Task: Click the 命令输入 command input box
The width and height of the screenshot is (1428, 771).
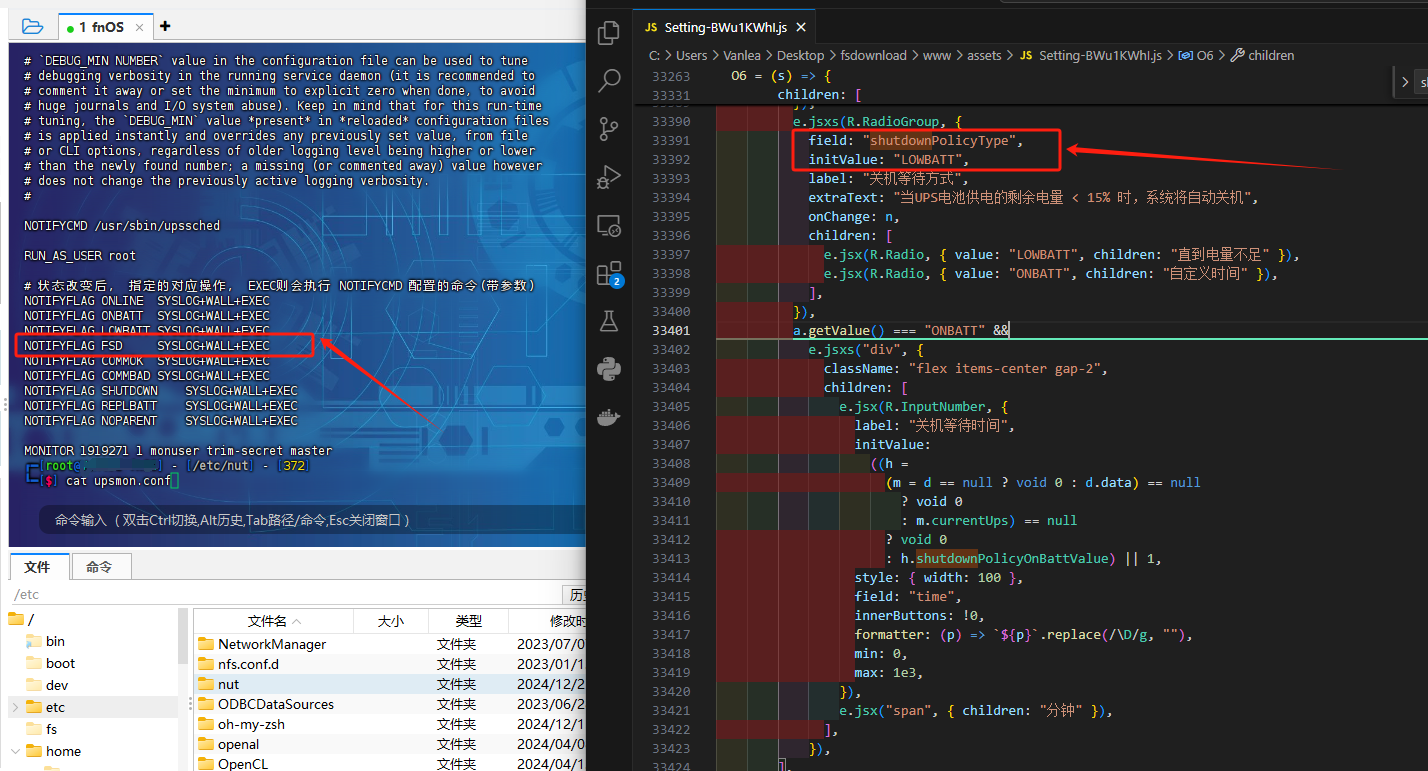Action: point(310,520)
